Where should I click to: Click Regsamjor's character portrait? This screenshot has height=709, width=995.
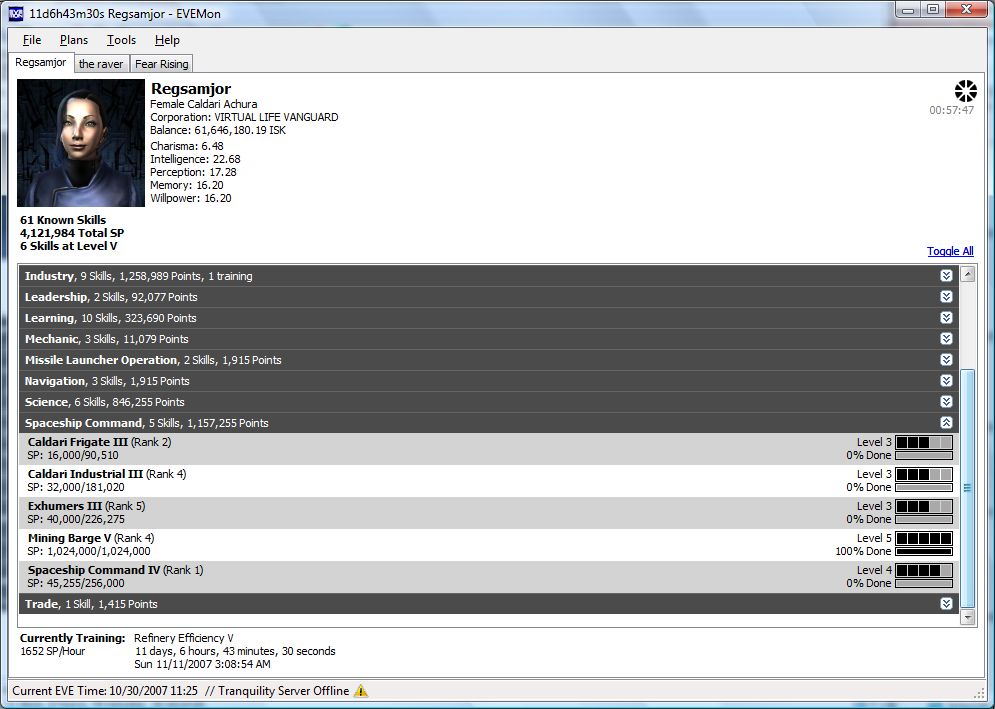(81, 143)
